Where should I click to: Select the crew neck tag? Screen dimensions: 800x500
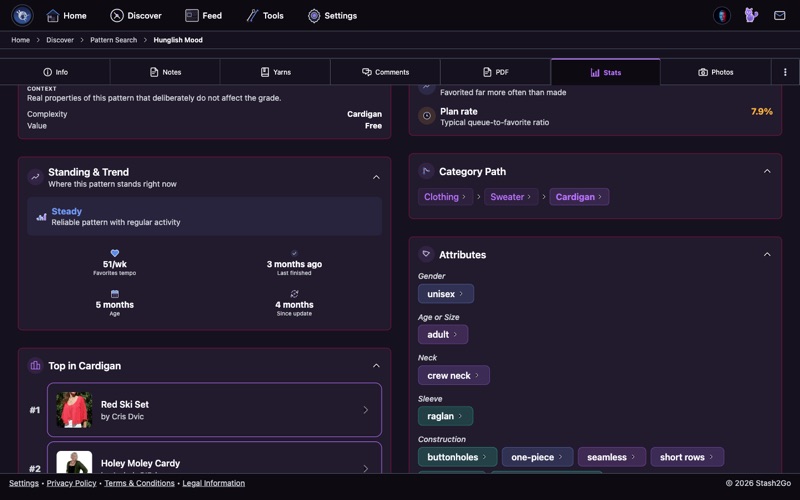point(454,376)
